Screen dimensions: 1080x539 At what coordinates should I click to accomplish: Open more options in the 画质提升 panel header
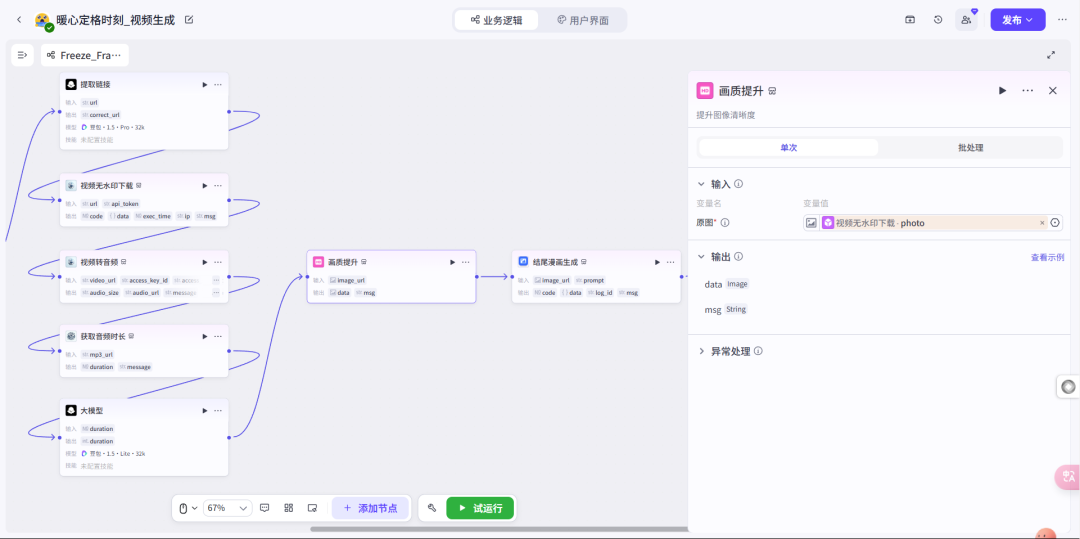point(1028,91)
